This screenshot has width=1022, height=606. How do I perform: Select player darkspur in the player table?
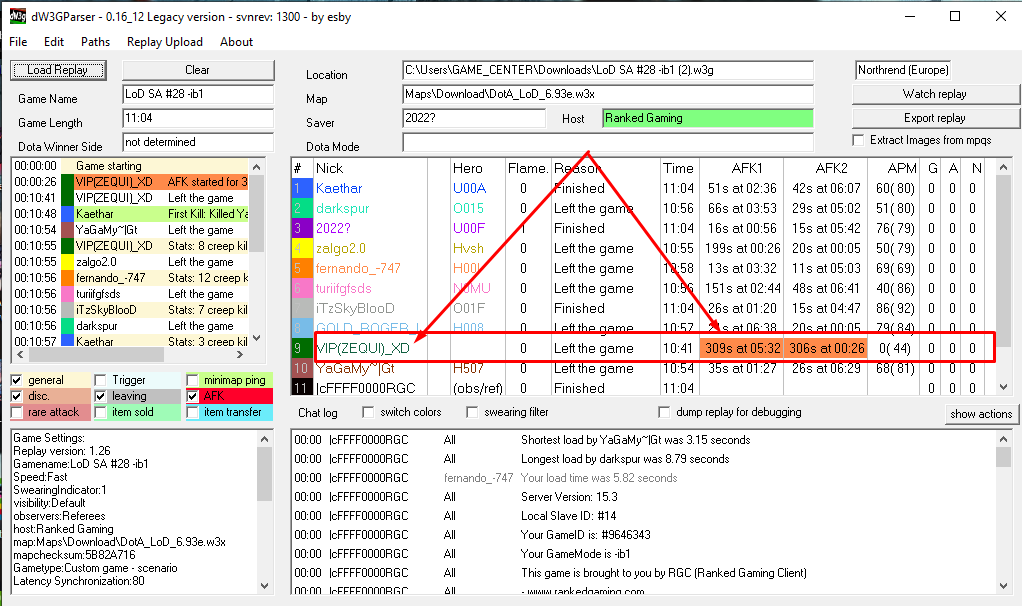coord(342,209)
